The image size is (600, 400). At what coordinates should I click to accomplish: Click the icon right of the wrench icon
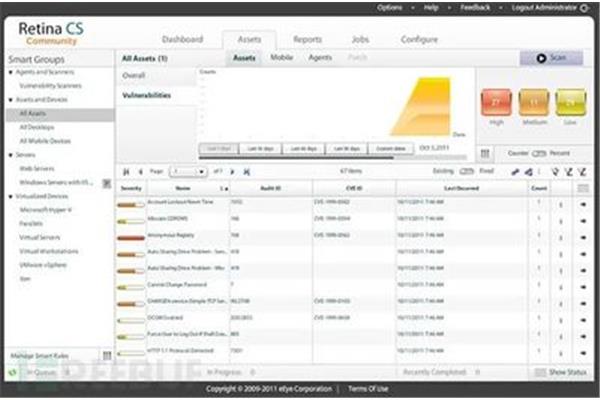528,172
